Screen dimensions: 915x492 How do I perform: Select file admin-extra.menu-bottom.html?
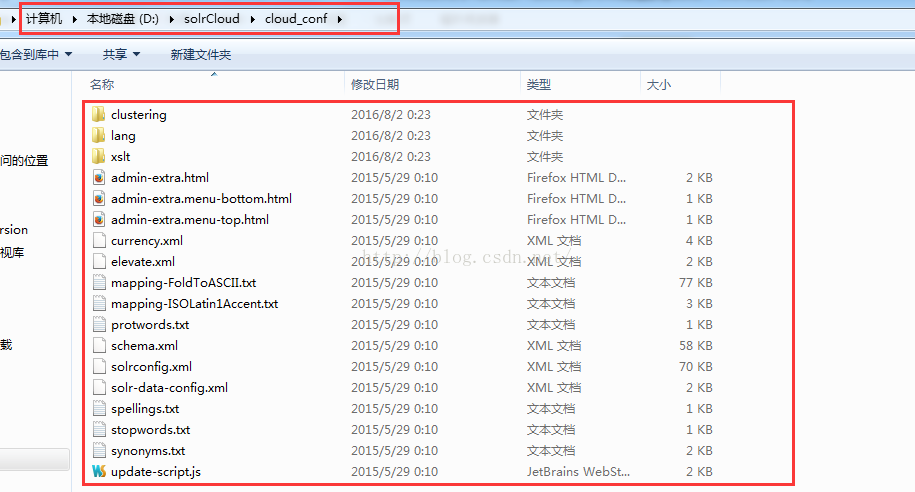(201, 198)
